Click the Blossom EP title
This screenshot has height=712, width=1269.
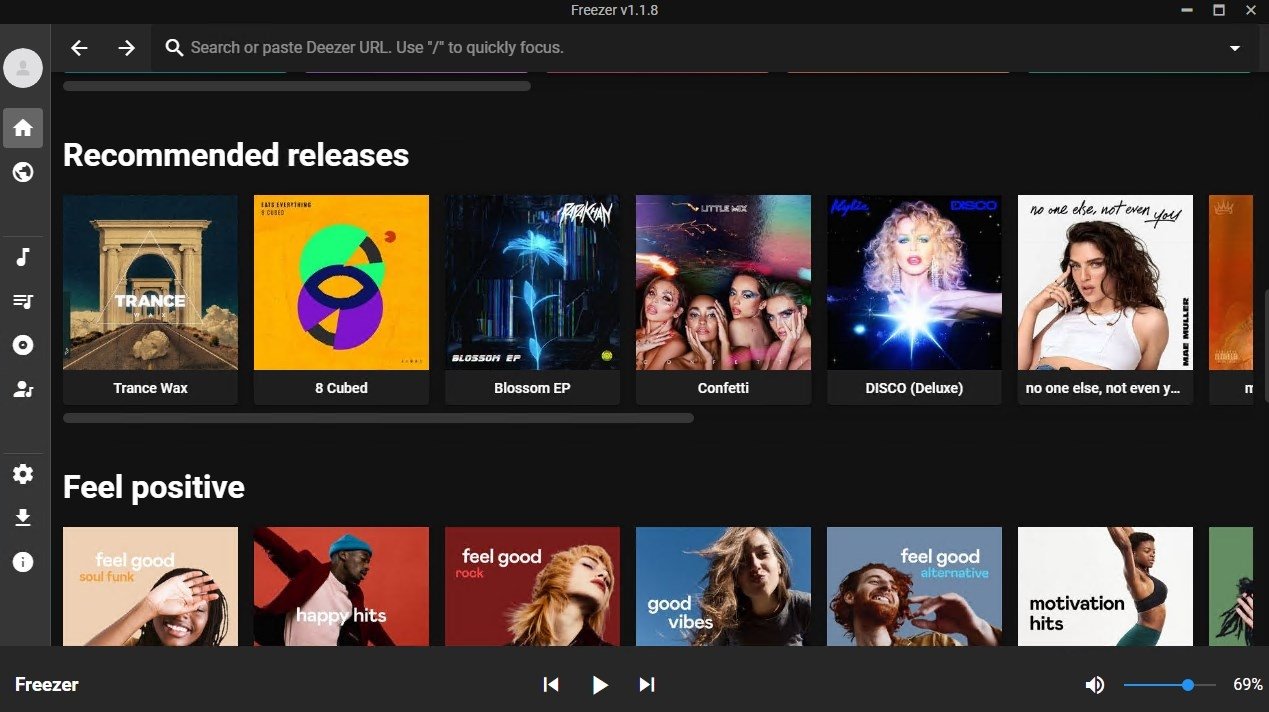click(x=532, y=388)
